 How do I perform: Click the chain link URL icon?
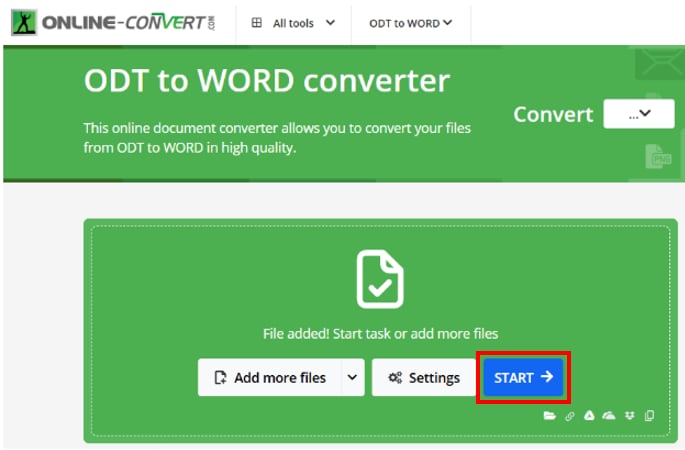(x=570, y=416)
